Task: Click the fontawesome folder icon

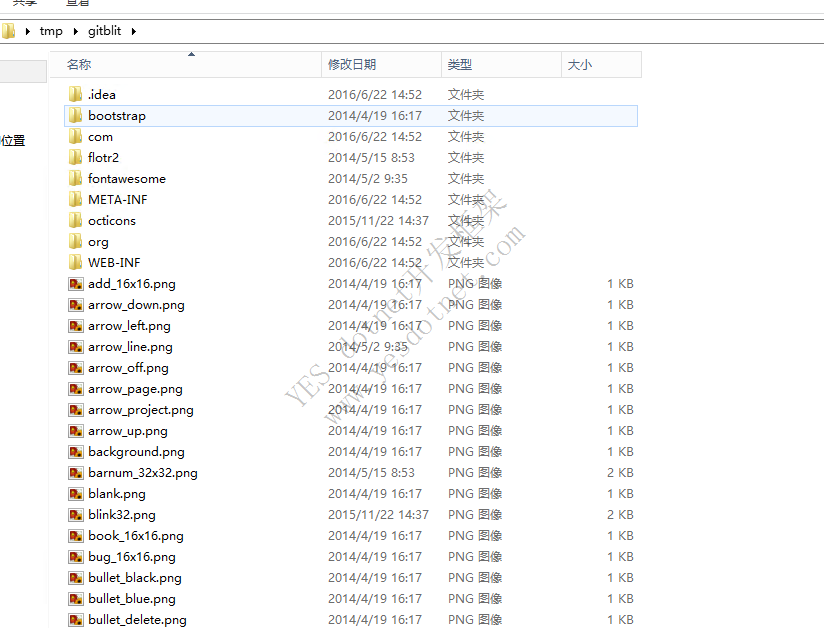Action: [x=76, y=179]
